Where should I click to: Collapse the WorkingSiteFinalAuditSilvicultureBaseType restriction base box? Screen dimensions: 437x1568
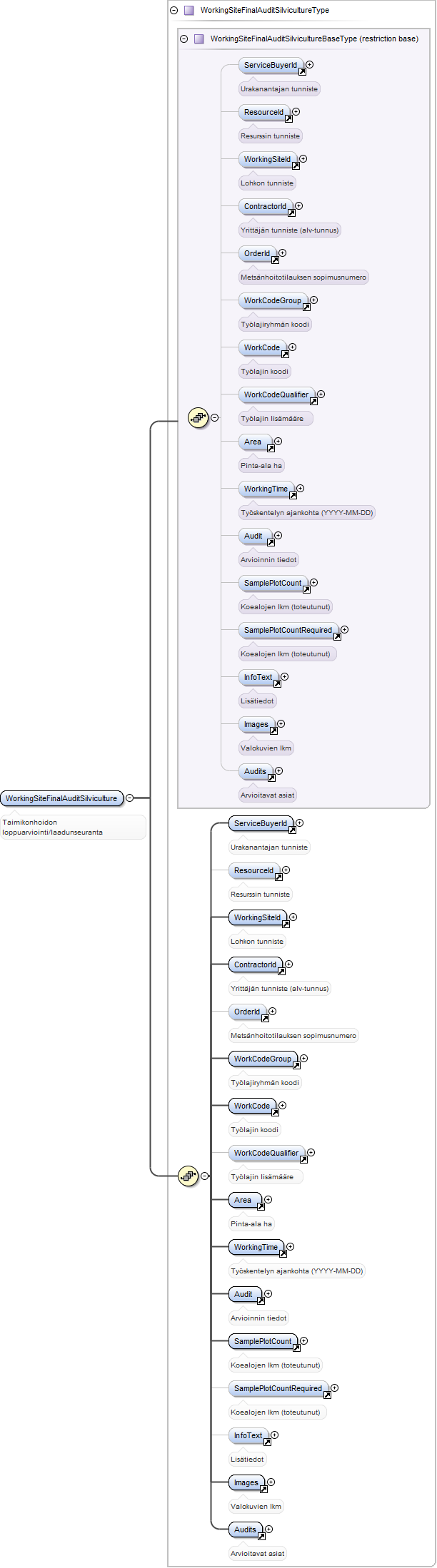click(x=184, y=39)
